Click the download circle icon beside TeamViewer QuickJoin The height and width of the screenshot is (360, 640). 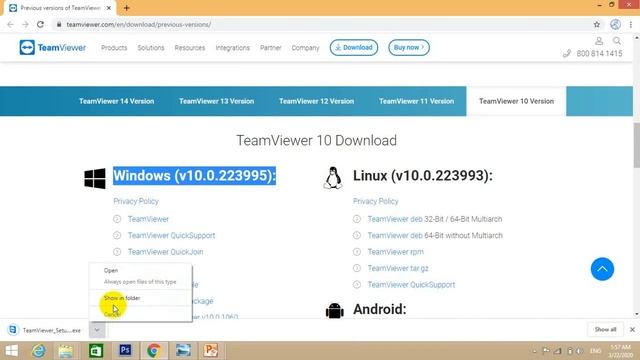[x=117, y=252]
